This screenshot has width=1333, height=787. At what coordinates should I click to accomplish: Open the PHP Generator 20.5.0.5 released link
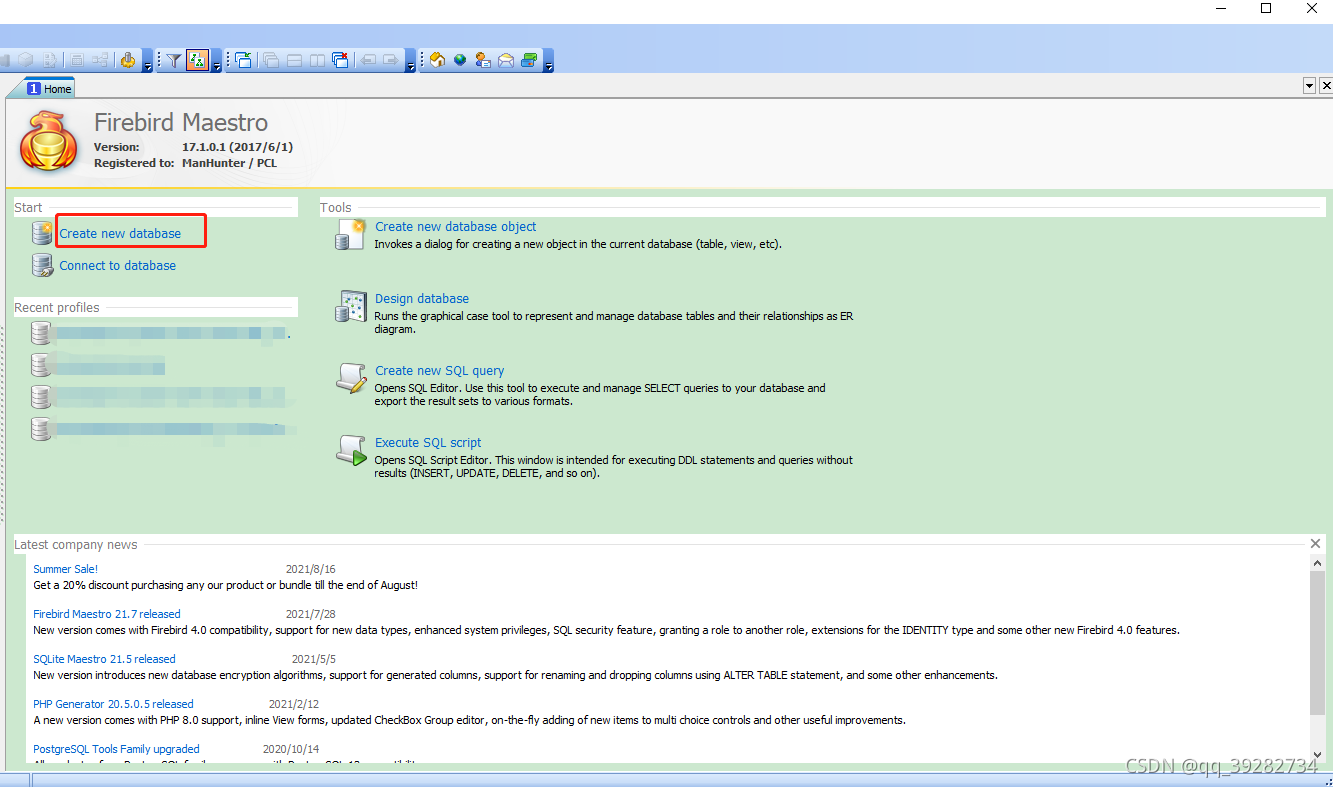113,704
